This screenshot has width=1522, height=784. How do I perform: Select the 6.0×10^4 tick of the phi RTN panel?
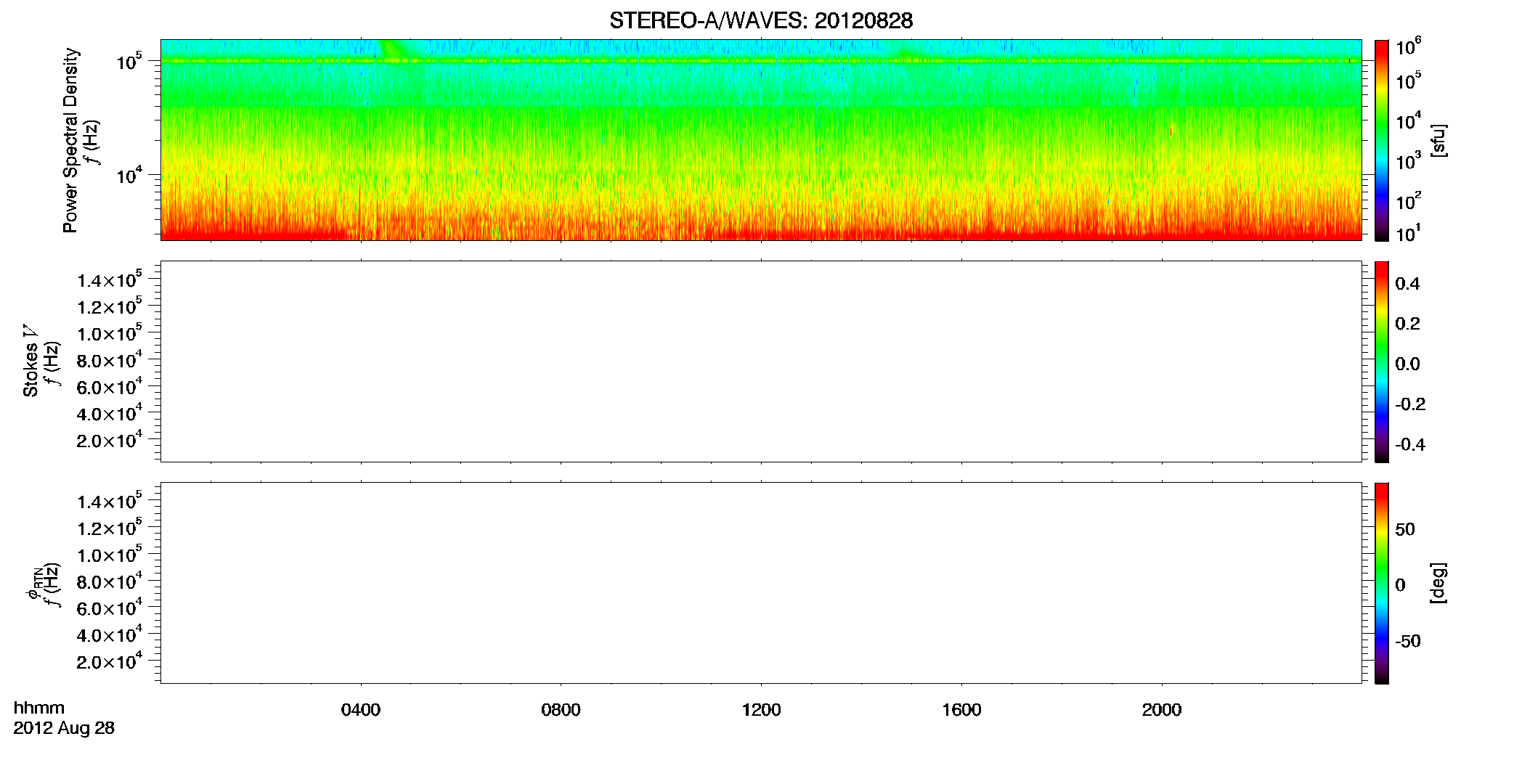point(110,608)
